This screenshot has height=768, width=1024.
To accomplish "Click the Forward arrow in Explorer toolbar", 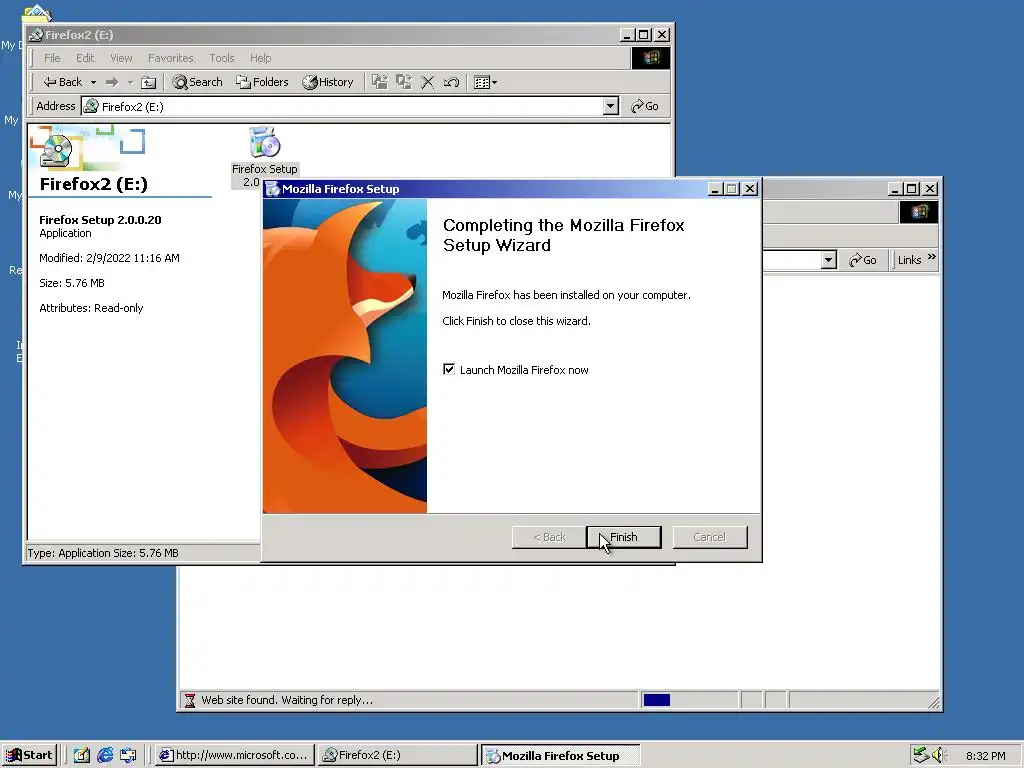I will pos(112,82).
